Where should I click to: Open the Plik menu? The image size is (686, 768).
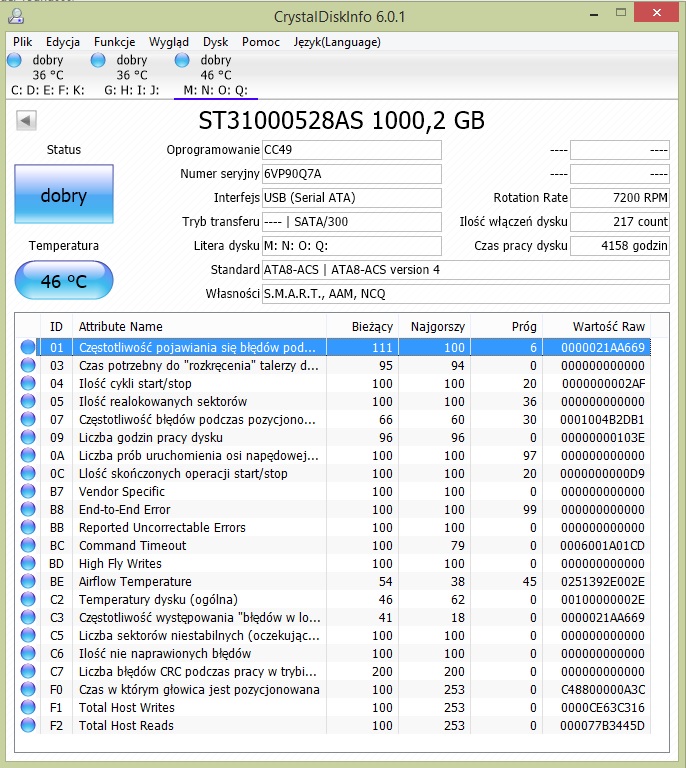(x=23, y=42)
